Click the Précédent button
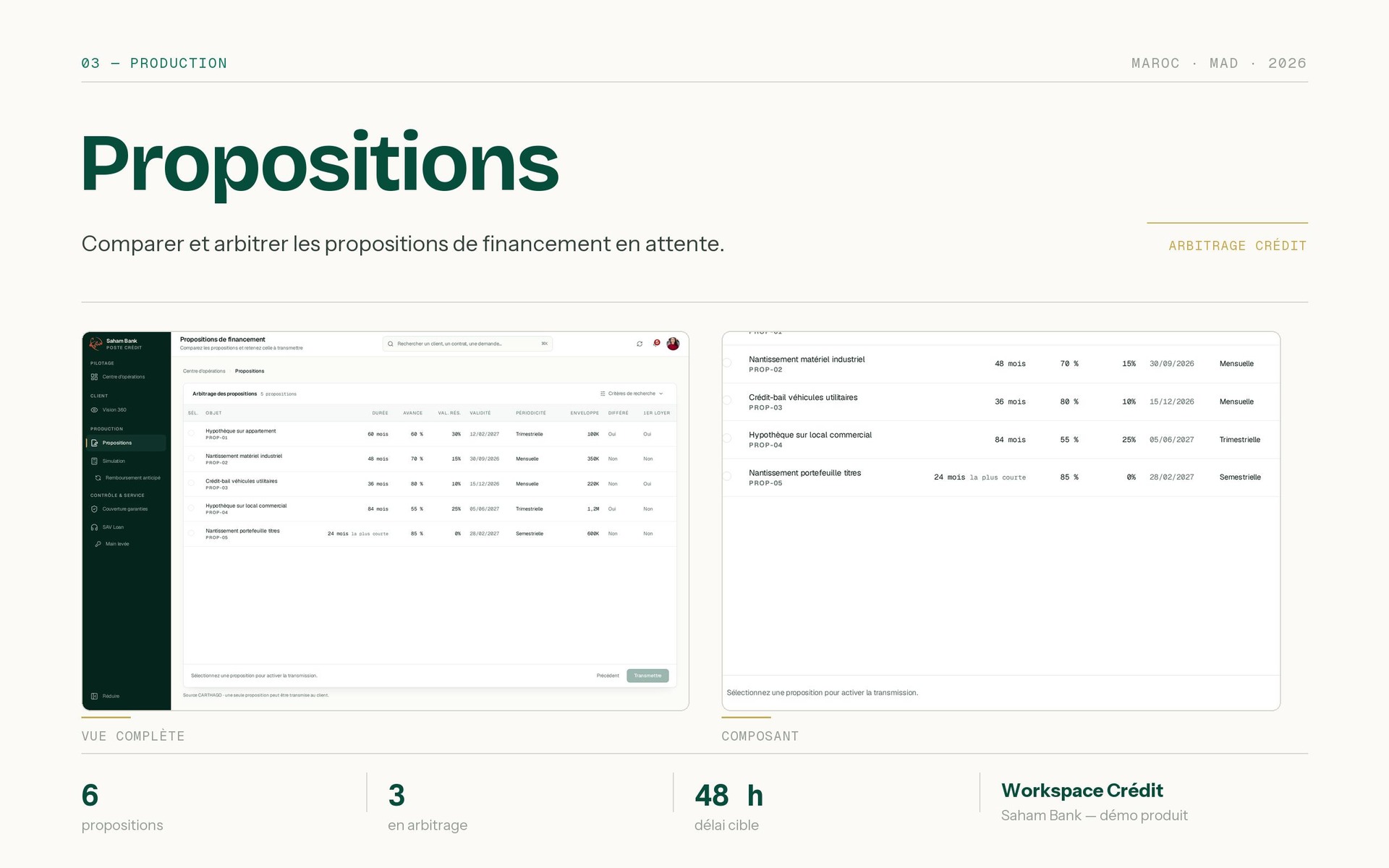Image resolution: width=1389 pixels, height=868 pixels. click(608, 676)
